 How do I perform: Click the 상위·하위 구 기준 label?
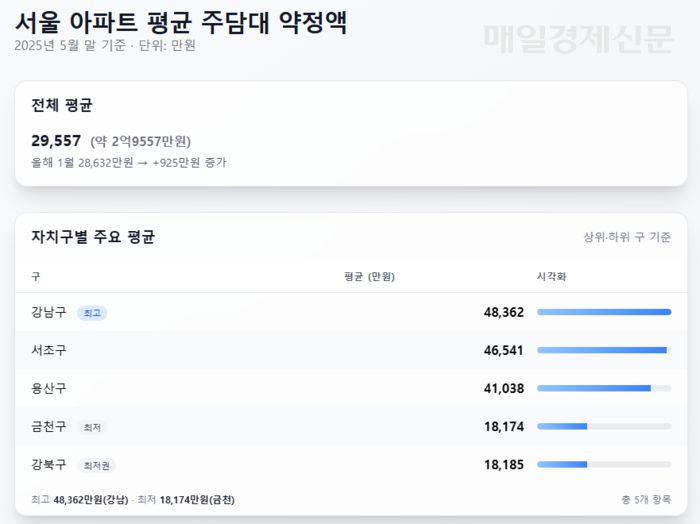pos(627,237)
